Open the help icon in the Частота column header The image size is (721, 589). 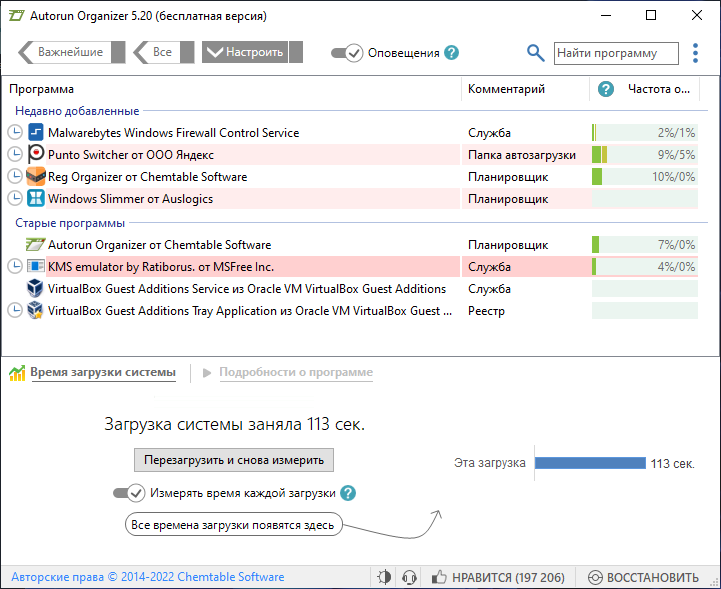pyautogui.click(x=606, y=89)
